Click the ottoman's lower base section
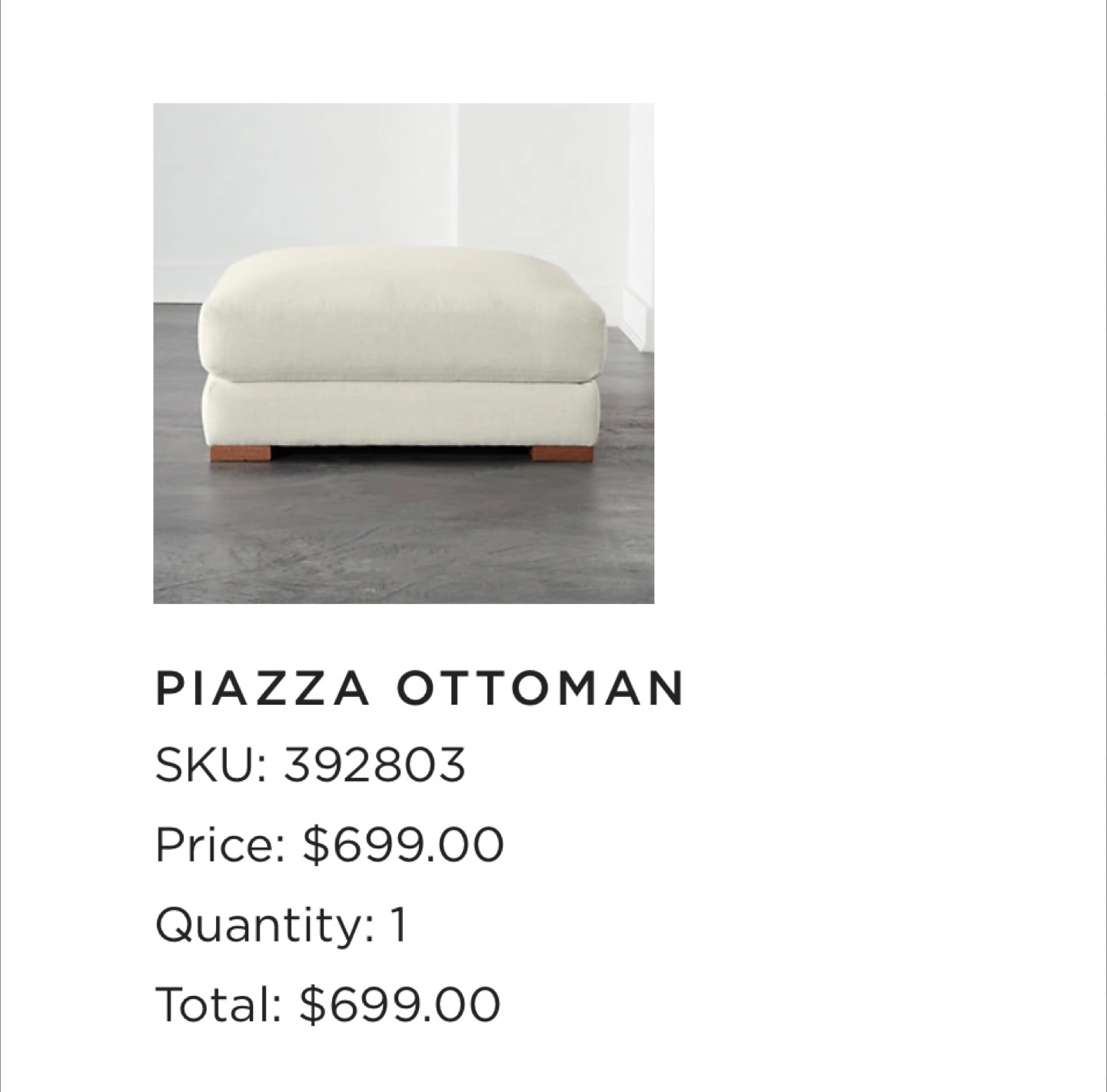This screenshot has height=1092, width=1107. point(400,411)
